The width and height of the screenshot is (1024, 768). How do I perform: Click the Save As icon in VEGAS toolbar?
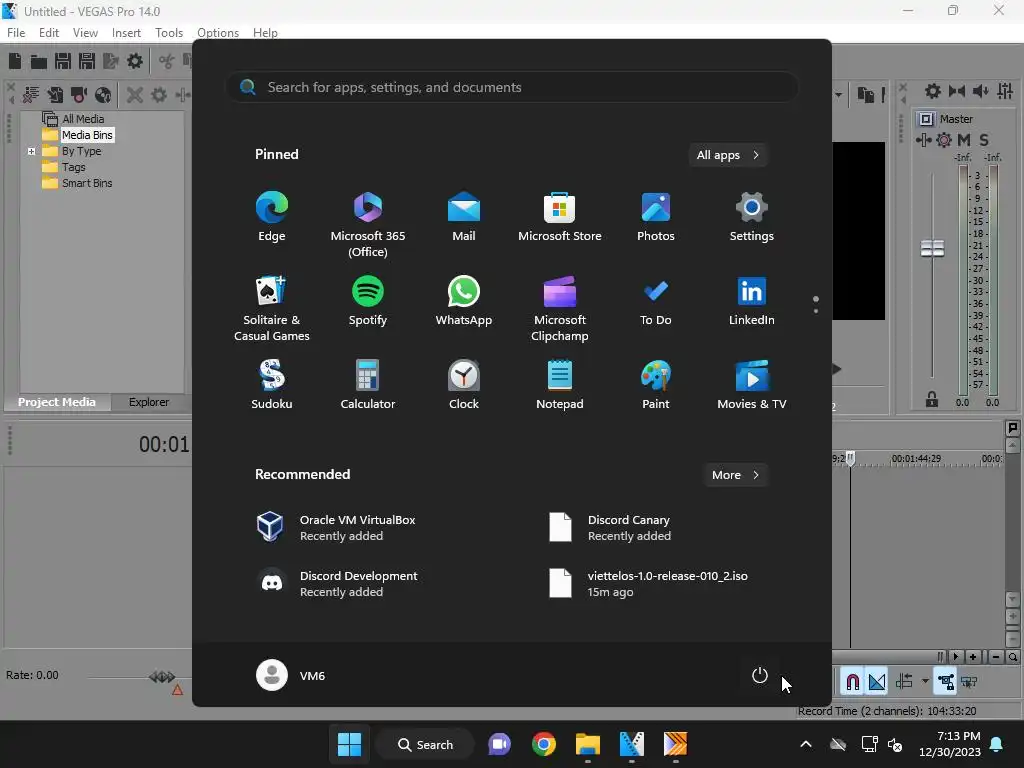[x=86, y=61]
